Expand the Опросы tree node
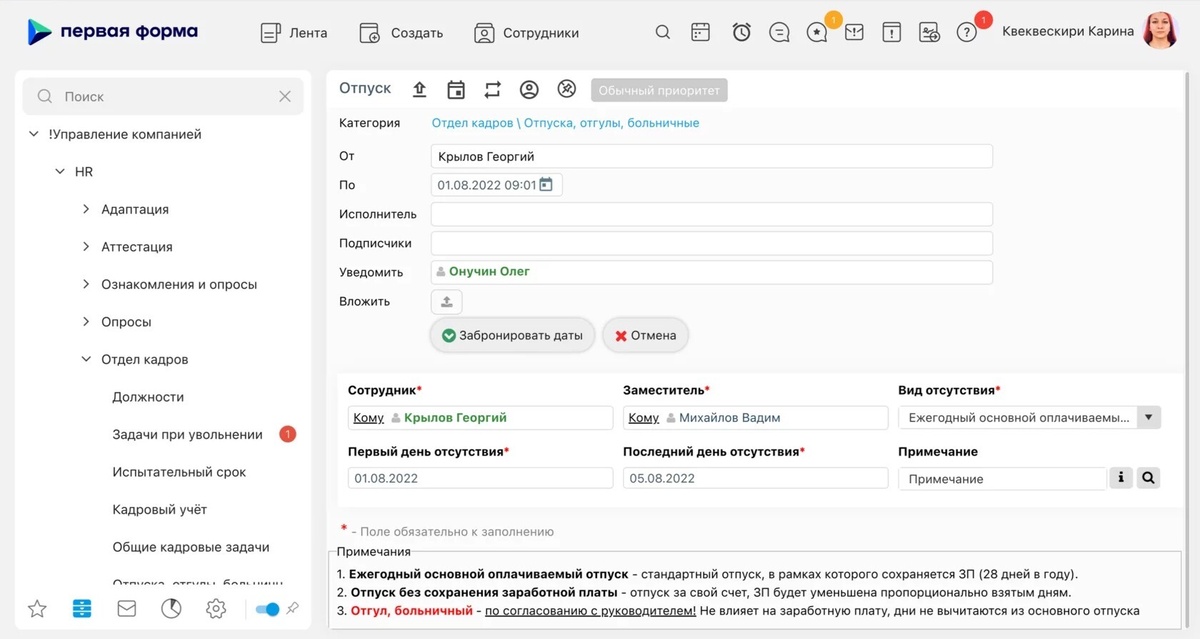The image size is (1200, 639). pos(86,322)
